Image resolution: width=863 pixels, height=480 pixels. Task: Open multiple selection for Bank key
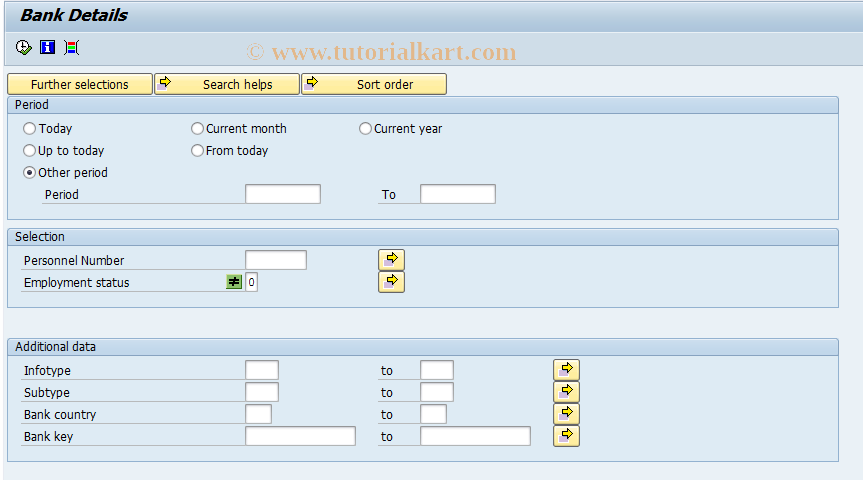[566, 436]
